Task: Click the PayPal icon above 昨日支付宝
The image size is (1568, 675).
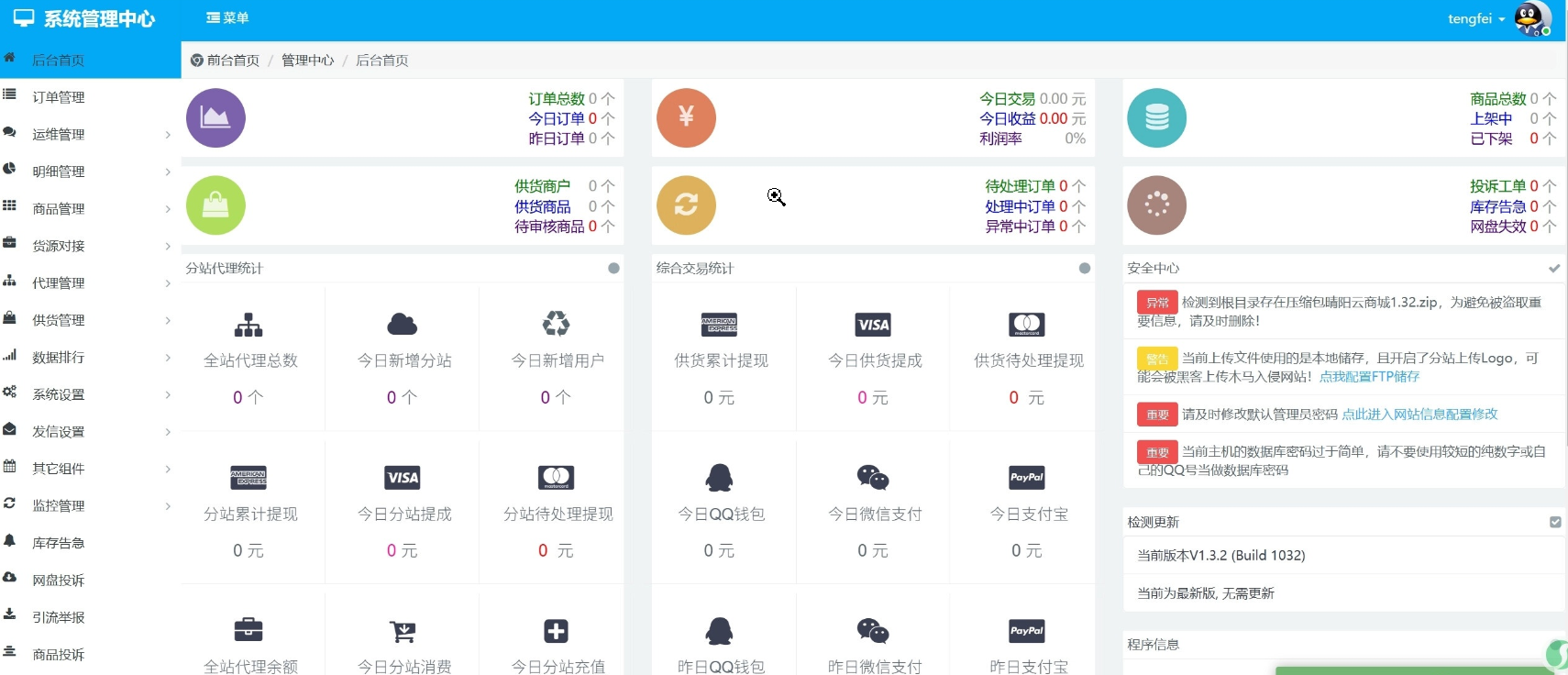Action: click(1027, 631)
